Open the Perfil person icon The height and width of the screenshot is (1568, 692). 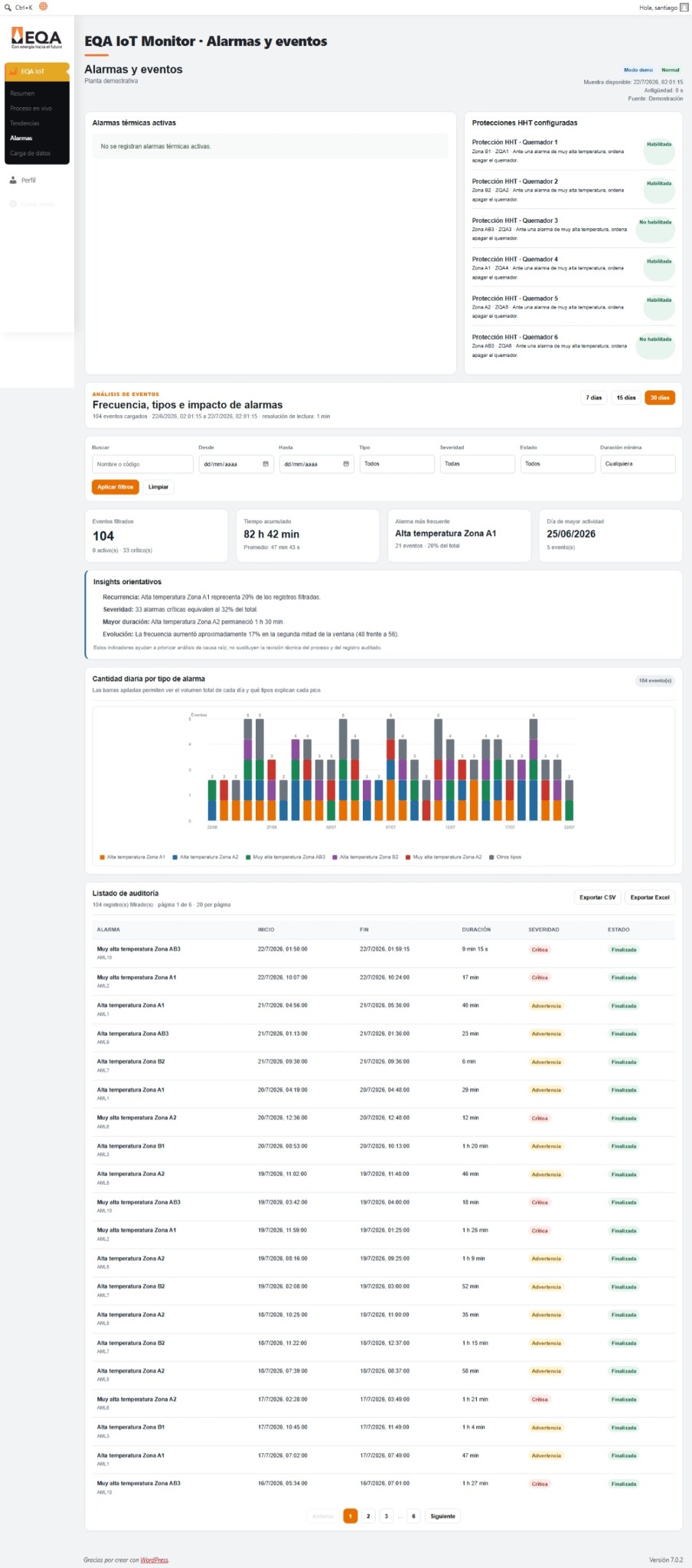tap(13, 181)
